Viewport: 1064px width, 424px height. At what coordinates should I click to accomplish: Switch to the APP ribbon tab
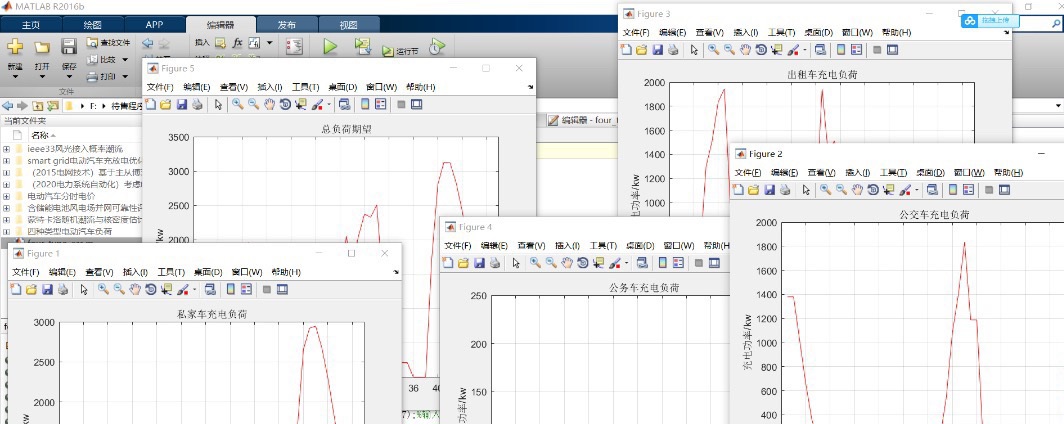click(154, 25)
